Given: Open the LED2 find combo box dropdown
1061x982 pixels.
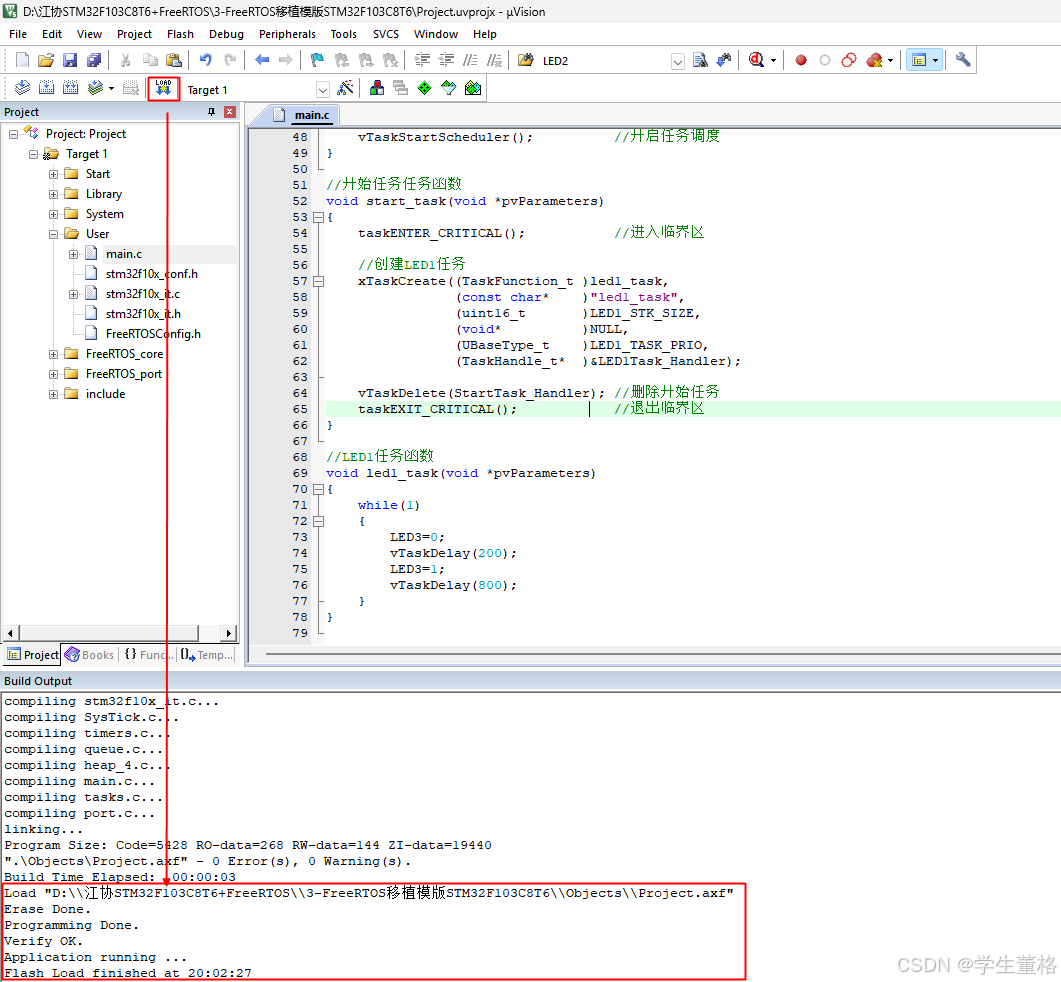Looking at the screenshot, I should pyautogui.click(x=677, y=61).
